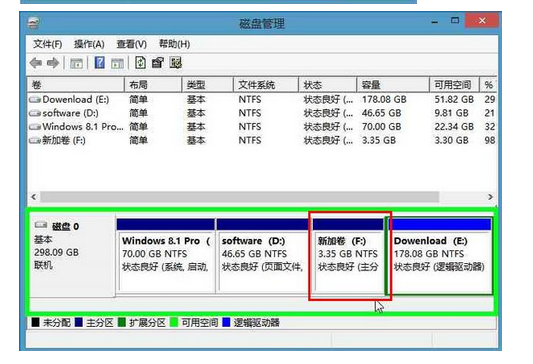Image resolution: width=533 pixels, height=364 pixels.
Task: Click the Back arrow toolbar icon
Action: (36, 63)
